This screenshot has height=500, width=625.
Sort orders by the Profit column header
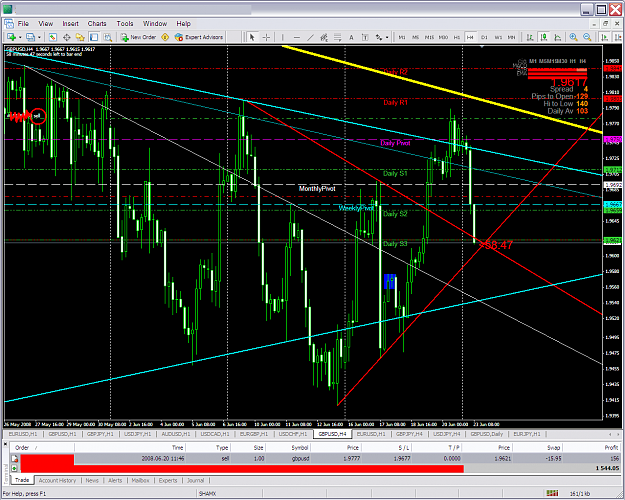(x=593, y=448)
